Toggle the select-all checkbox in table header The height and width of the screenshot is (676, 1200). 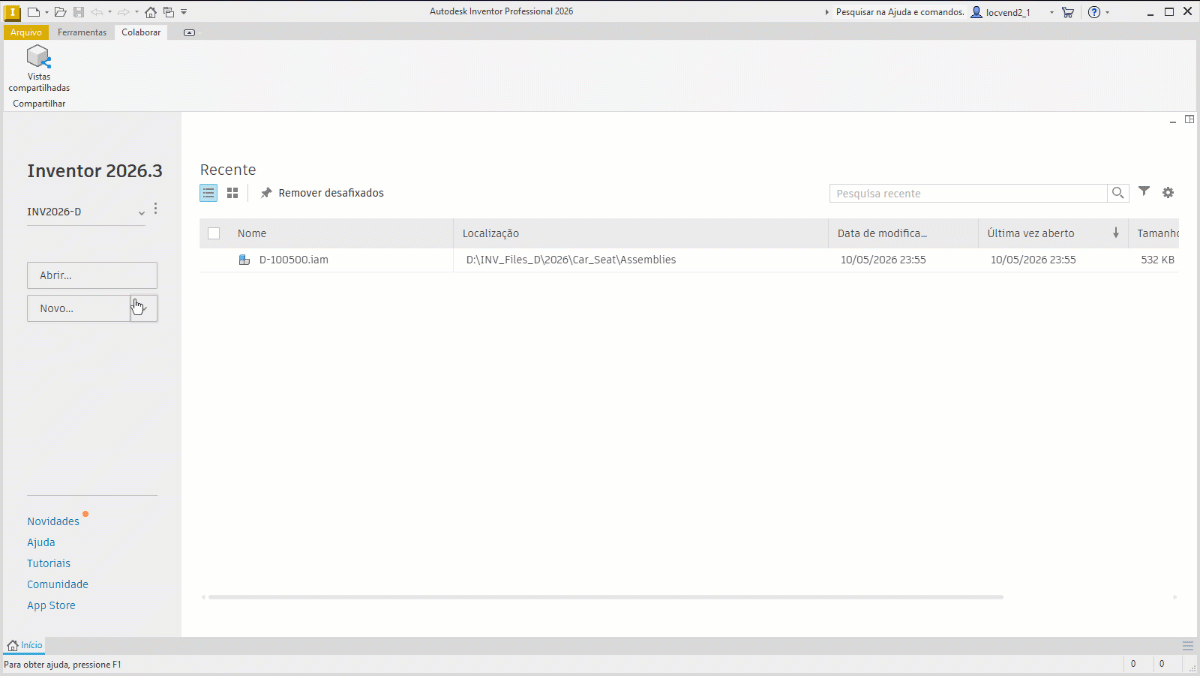pos(214,233)
